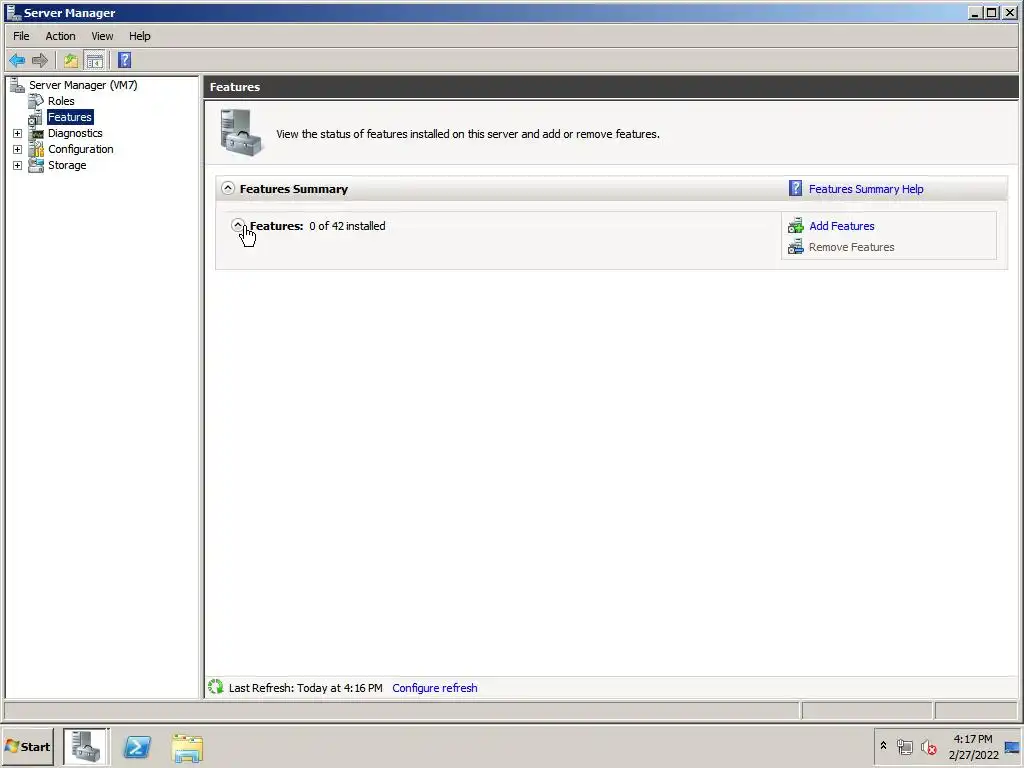Screen dimensions: 1024x768
Task: Click the Show Desktop icon at taskbar end
Action: (x=1012, y=747)
